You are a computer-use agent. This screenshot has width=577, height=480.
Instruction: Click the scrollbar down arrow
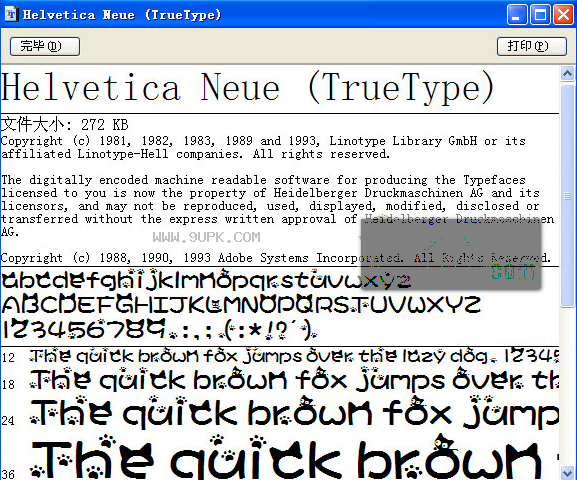click(568, 472)
